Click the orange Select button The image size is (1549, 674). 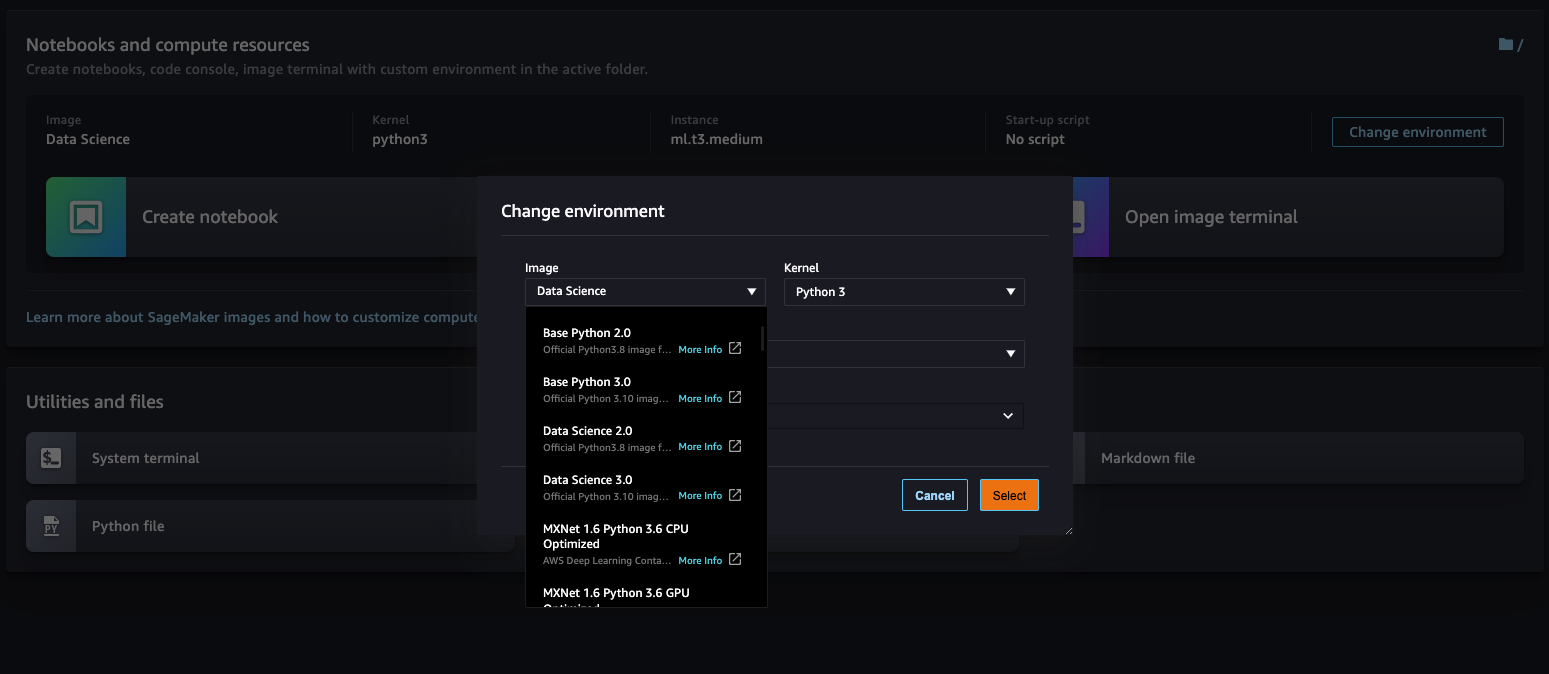(1009, 495)
